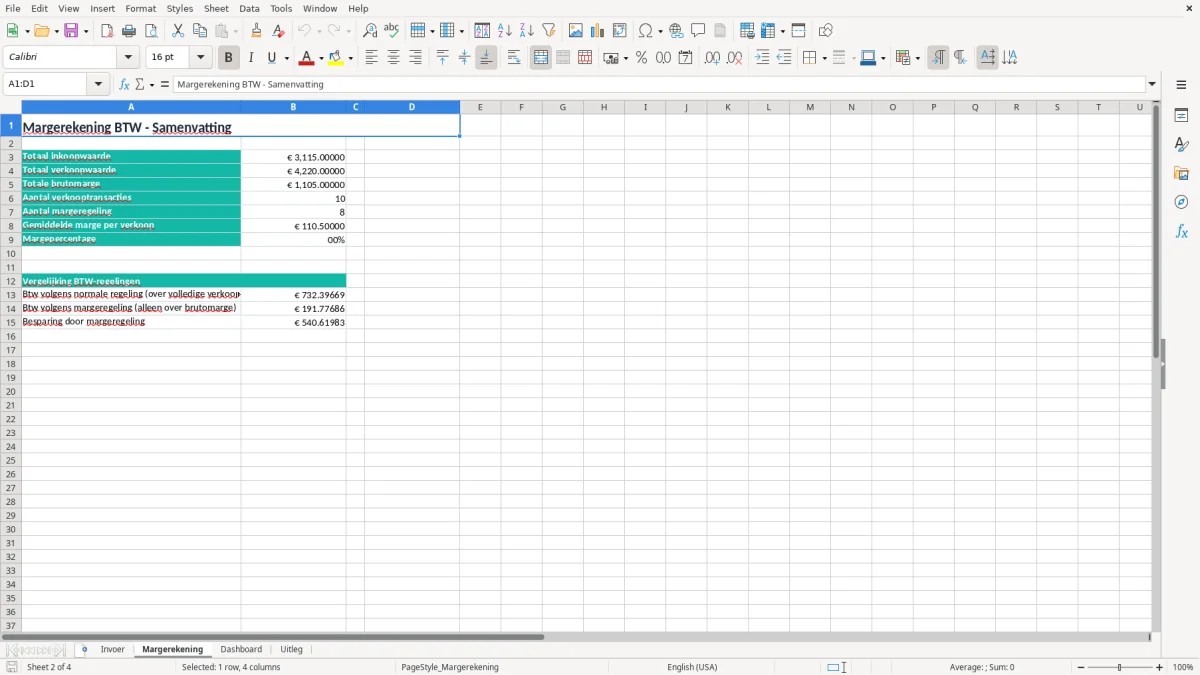This screenshot has width=1200, height=675.
Task: Insert an image
Action: [x=576, y=31]
